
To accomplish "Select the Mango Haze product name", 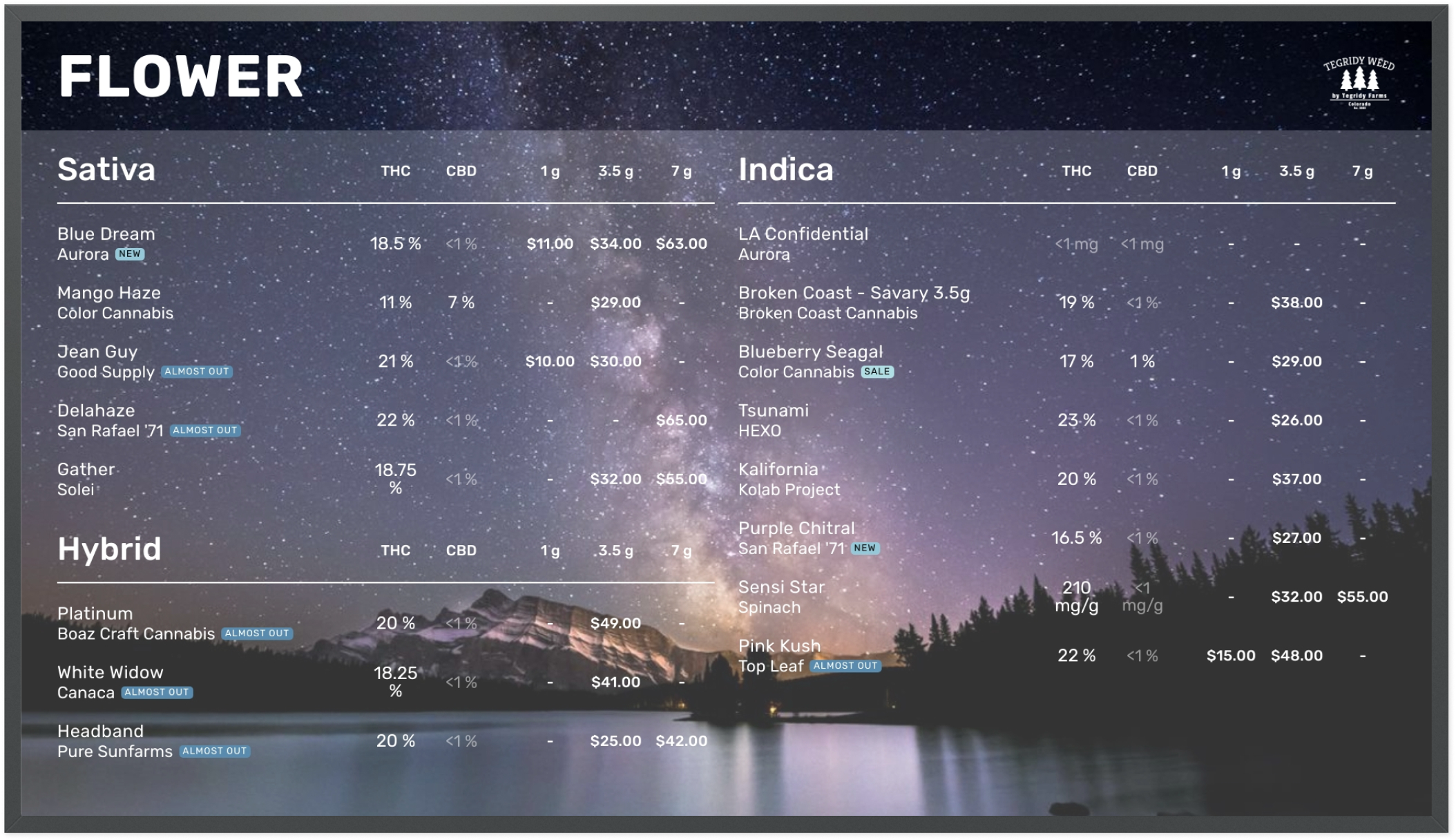I will (109, 293).
